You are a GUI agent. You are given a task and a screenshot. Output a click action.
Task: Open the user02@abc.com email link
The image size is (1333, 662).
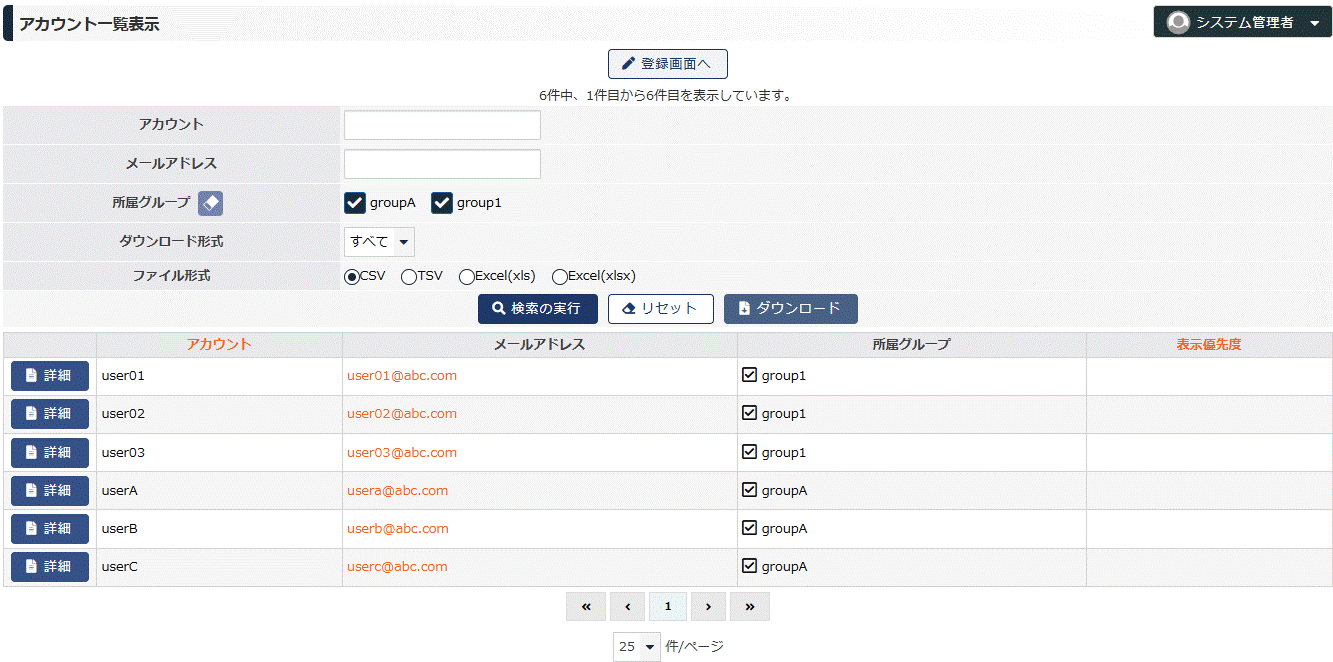click(402, 414)
